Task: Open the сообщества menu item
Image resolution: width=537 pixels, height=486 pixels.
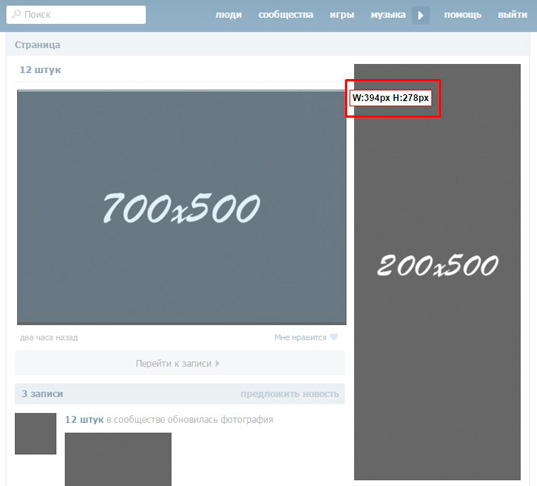Action: tap(286, 15)
